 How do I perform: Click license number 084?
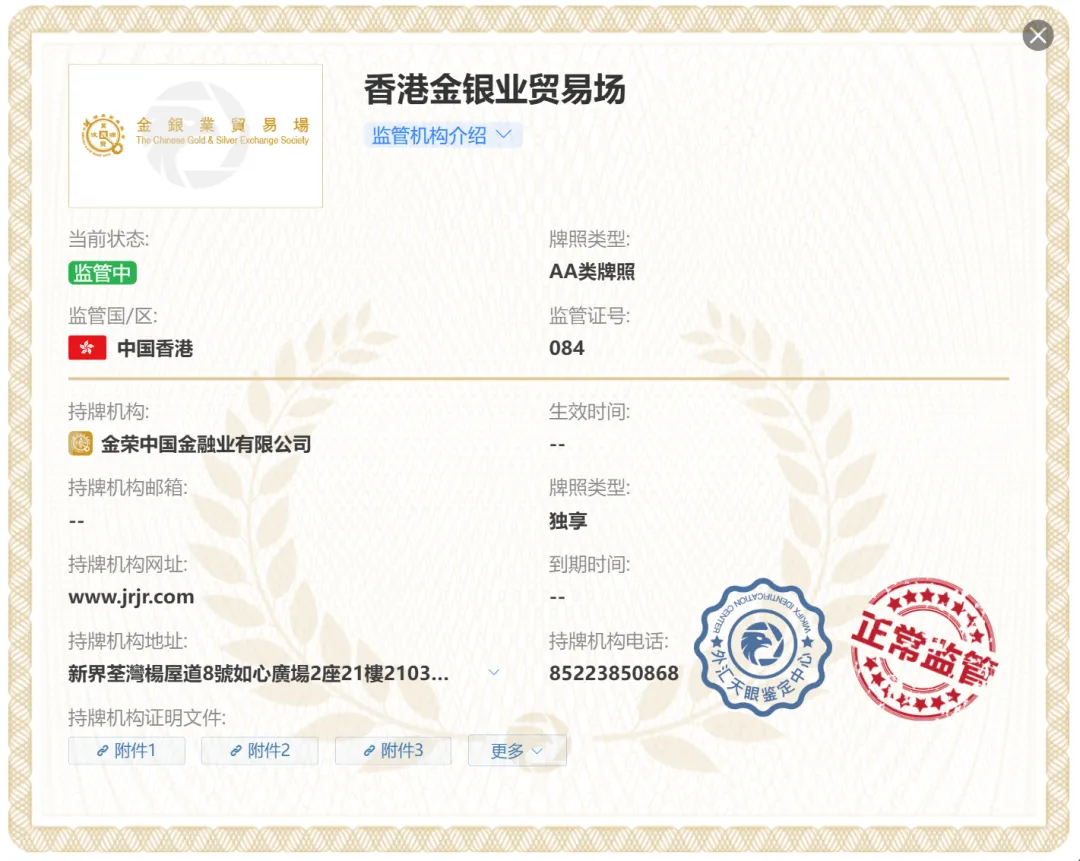point(567,348)
